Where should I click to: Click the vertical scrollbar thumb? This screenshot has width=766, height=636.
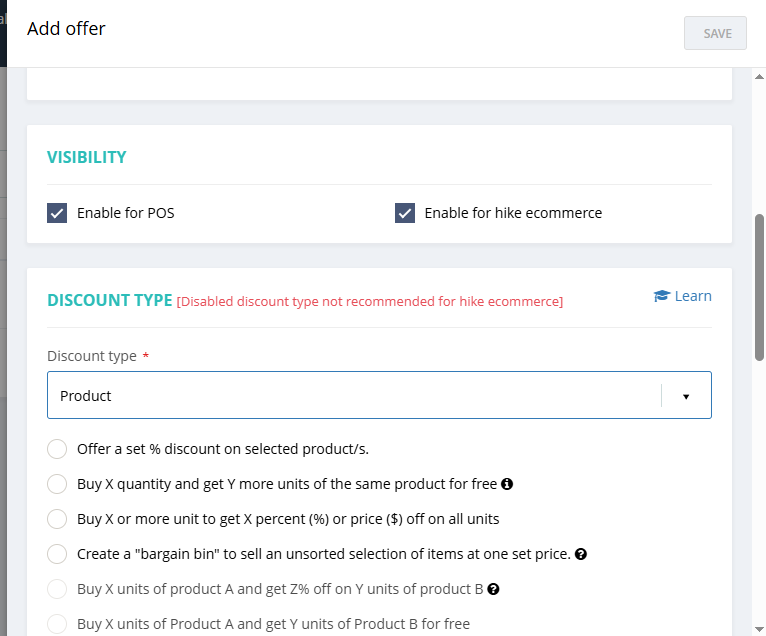(760, 287)
